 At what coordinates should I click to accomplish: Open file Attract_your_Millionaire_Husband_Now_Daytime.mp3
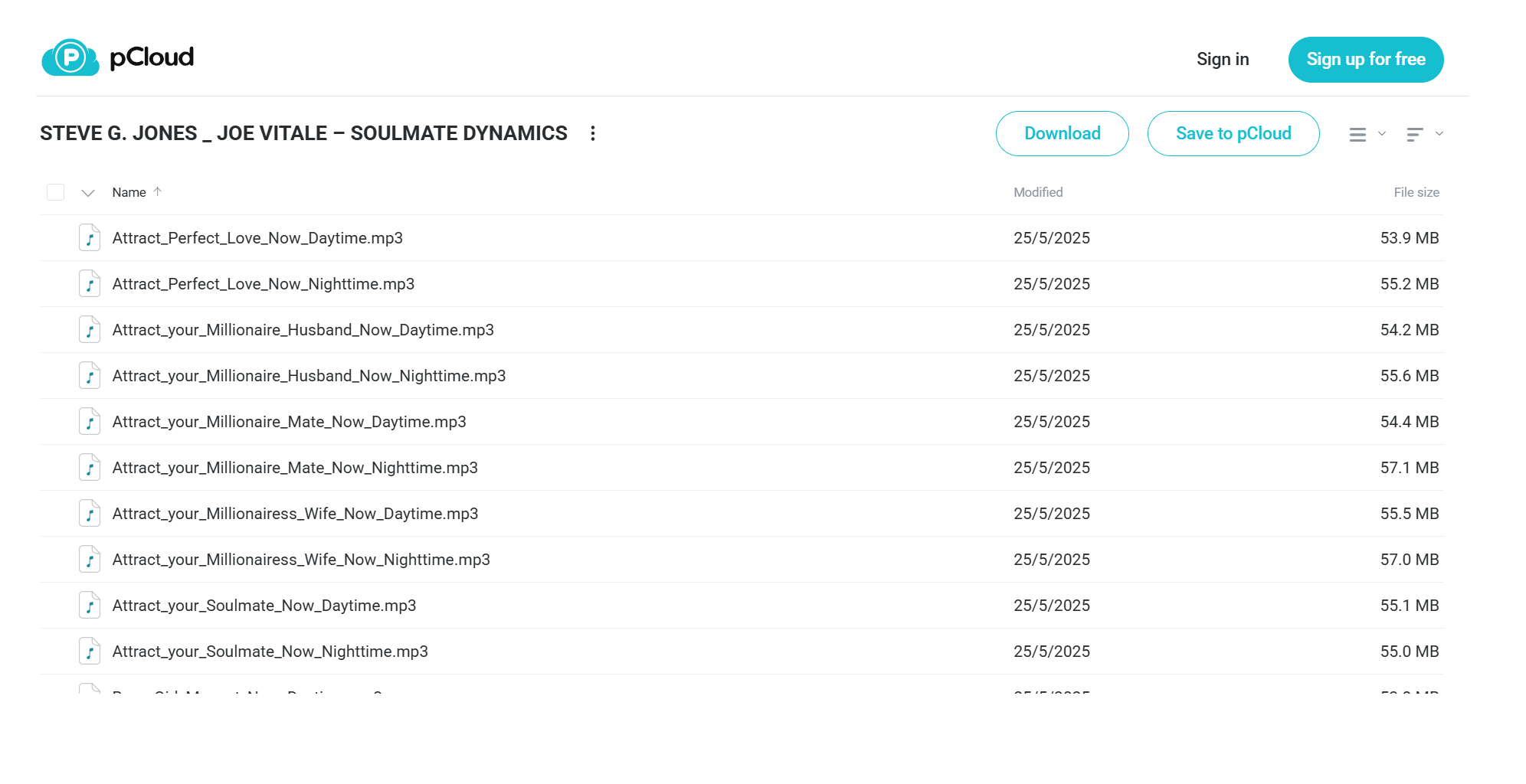coord(303,330)
